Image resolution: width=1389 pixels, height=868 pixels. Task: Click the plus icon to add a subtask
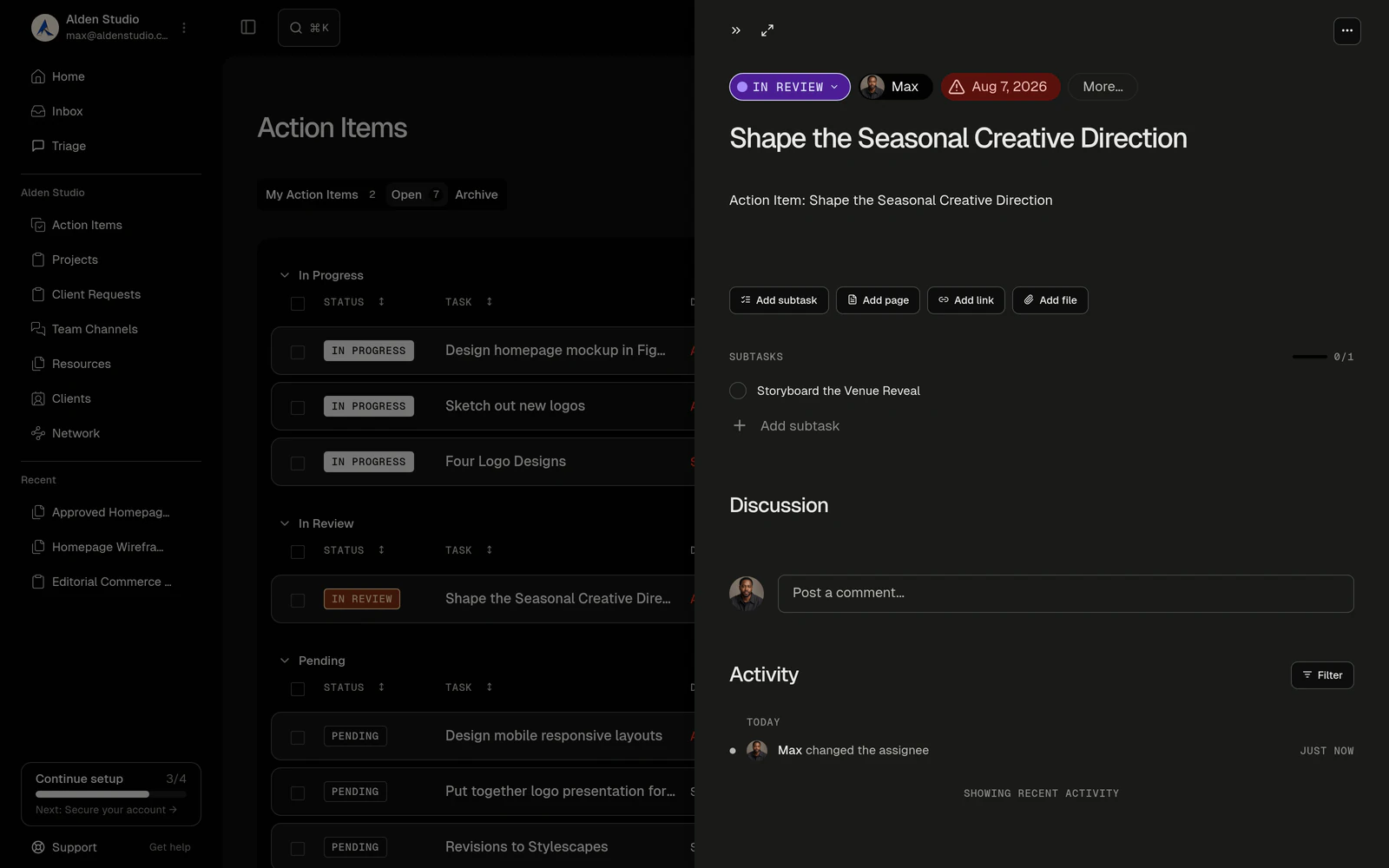pyautogui.click(x=740, y=425)
